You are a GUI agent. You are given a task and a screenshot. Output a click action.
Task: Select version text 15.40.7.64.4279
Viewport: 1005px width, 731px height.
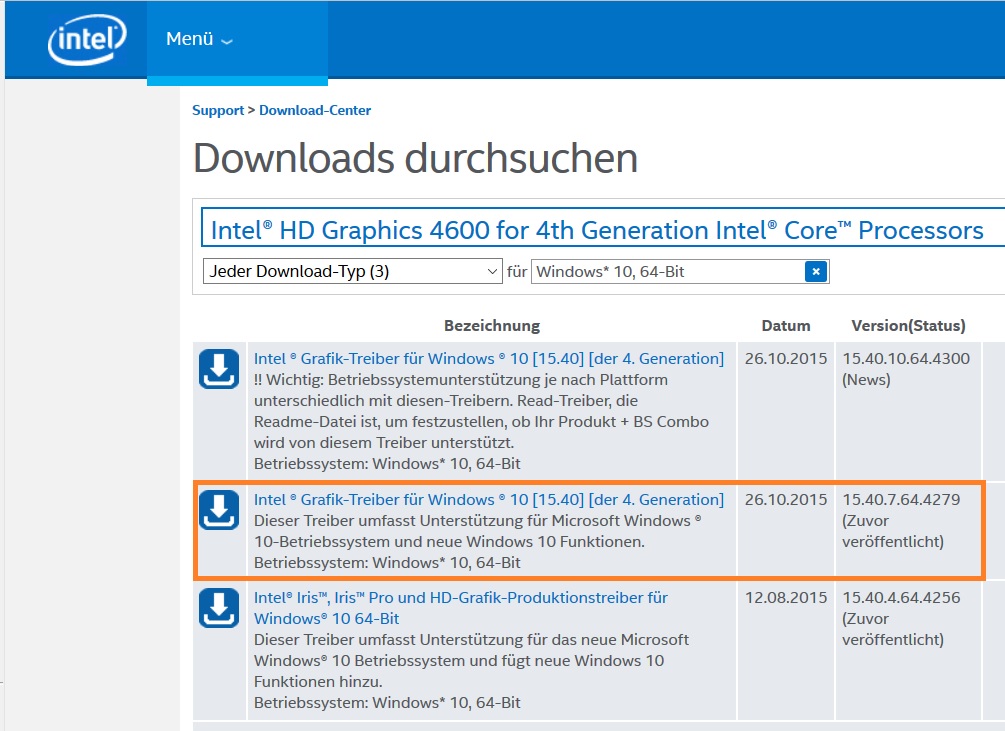[x=901, y=499]
